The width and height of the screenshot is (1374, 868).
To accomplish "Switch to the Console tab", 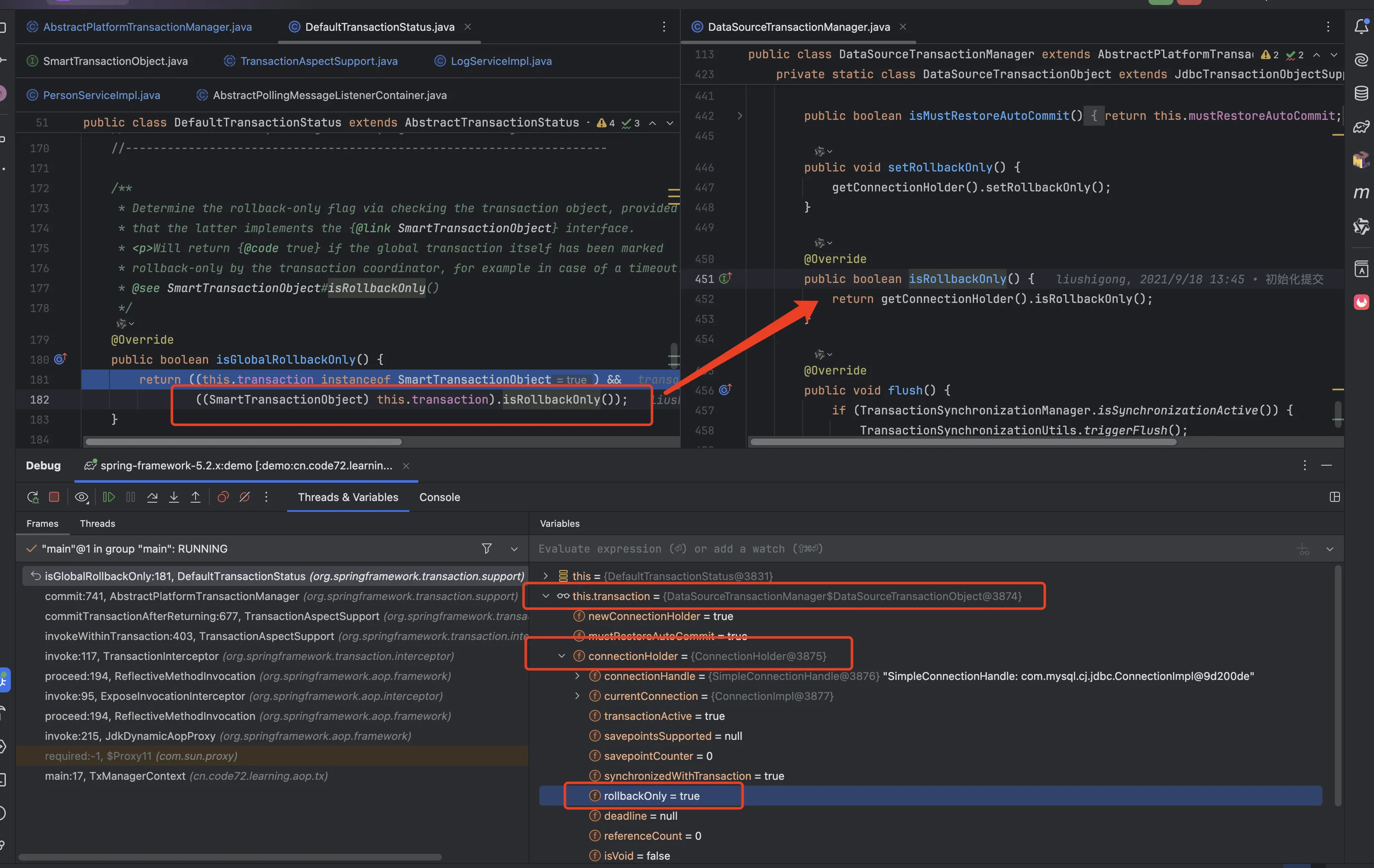I will (439, 497).
